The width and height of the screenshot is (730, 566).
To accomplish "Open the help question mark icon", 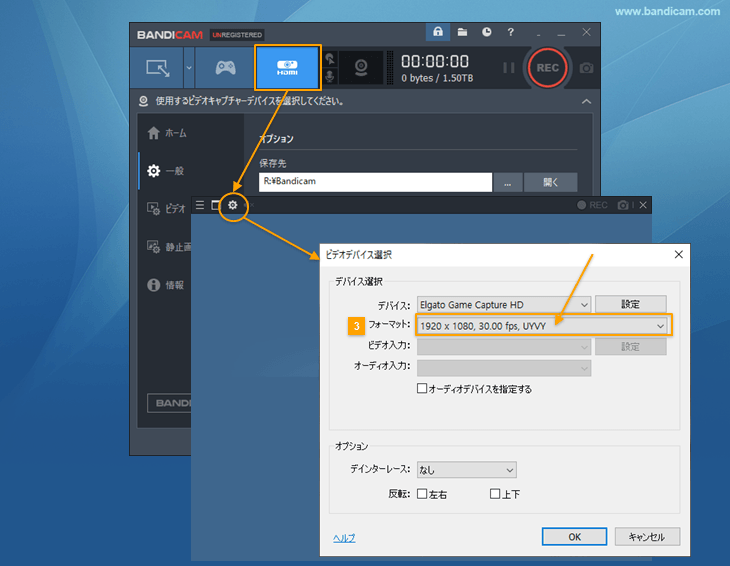I will [x=511, y=32].
